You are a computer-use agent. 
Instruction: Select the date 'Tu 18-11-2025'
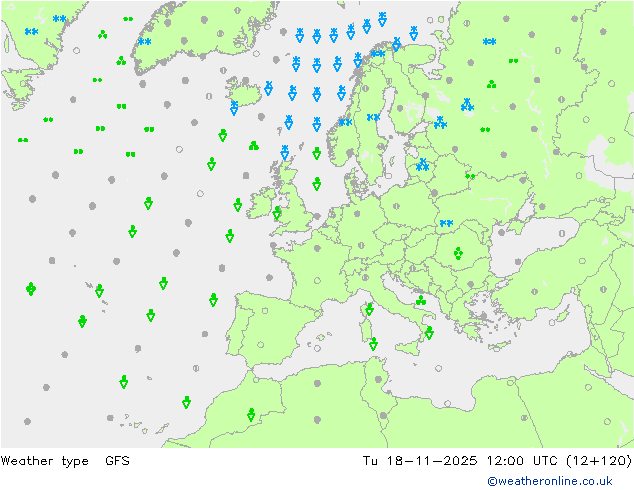click(x=420, y=461)
